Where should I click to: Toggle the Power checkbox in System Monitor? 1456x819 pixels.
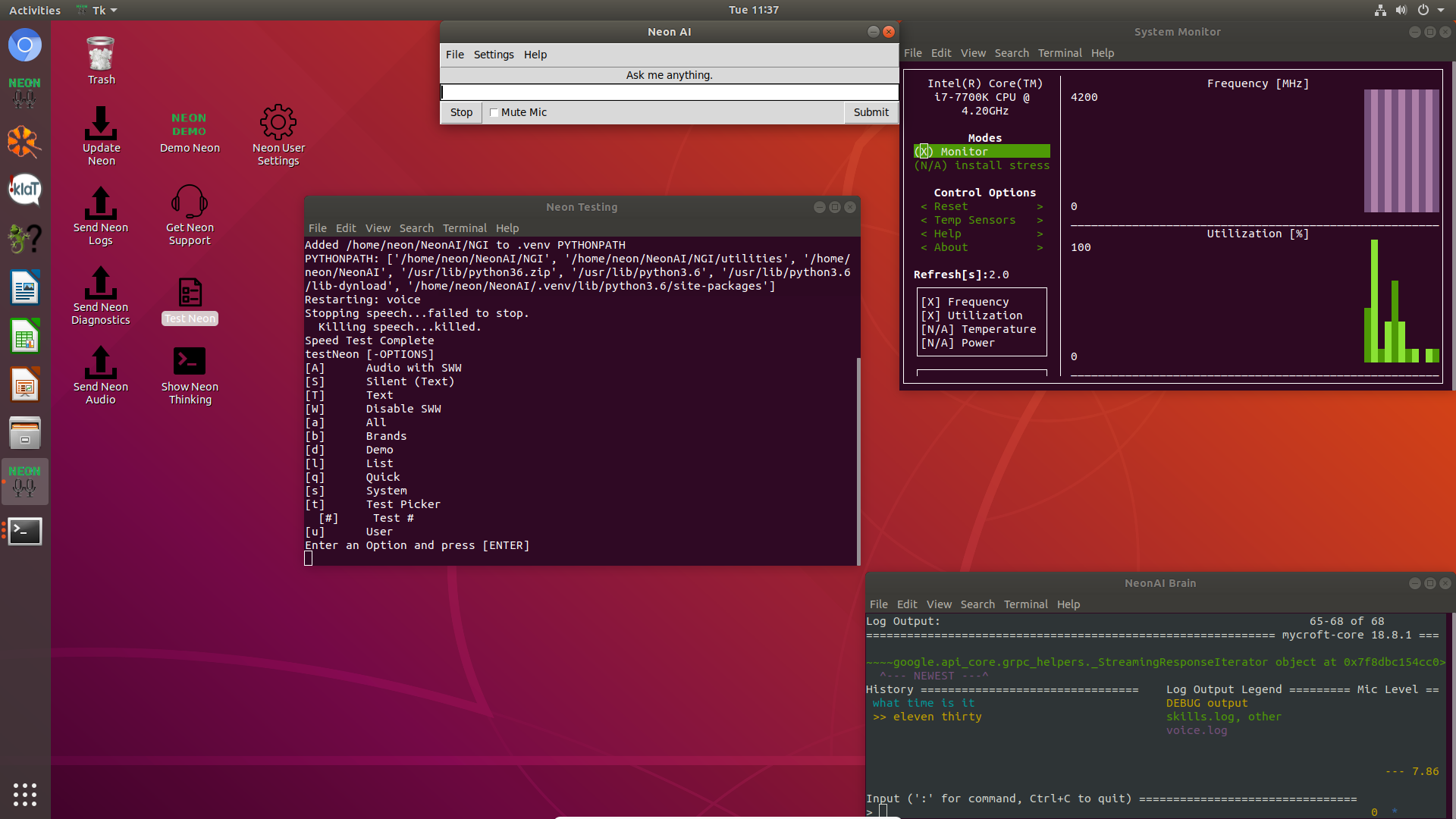coord(958,343)
